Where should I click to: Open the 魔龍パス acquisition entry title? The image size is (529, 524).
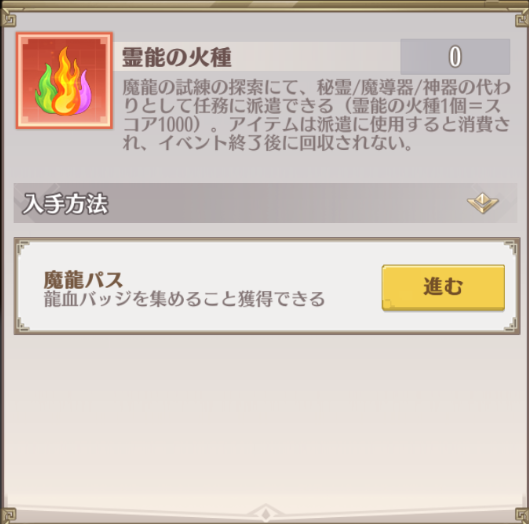83,280
